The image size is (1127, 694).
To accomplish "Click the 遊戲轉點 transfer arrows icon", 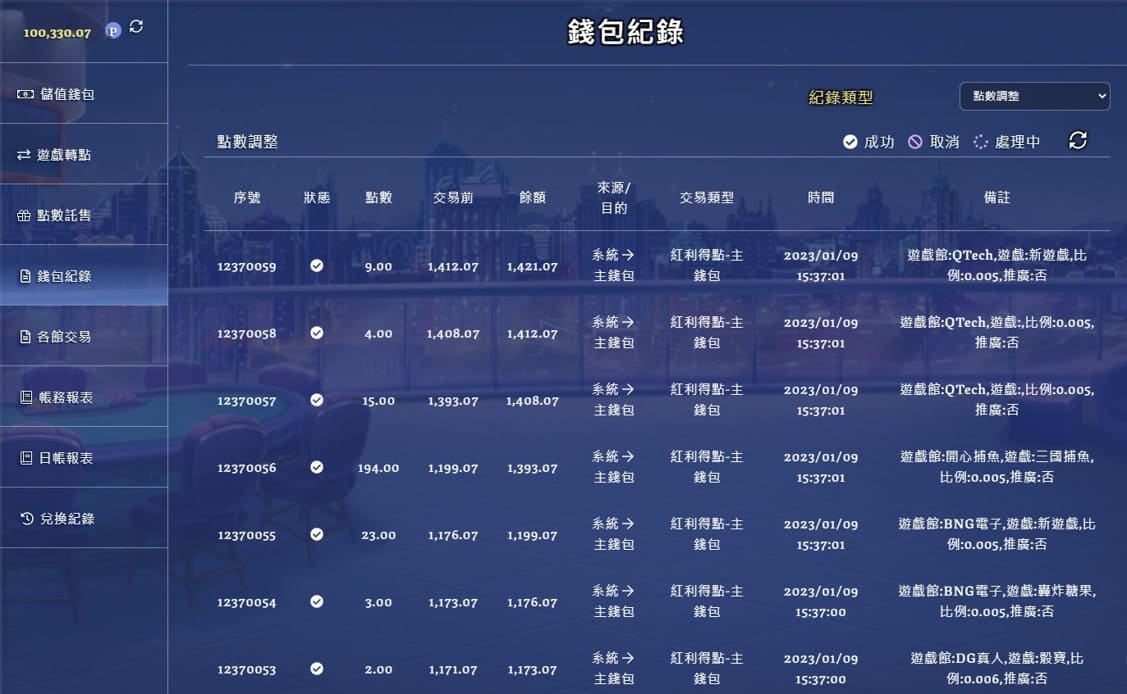I will 24,154.
